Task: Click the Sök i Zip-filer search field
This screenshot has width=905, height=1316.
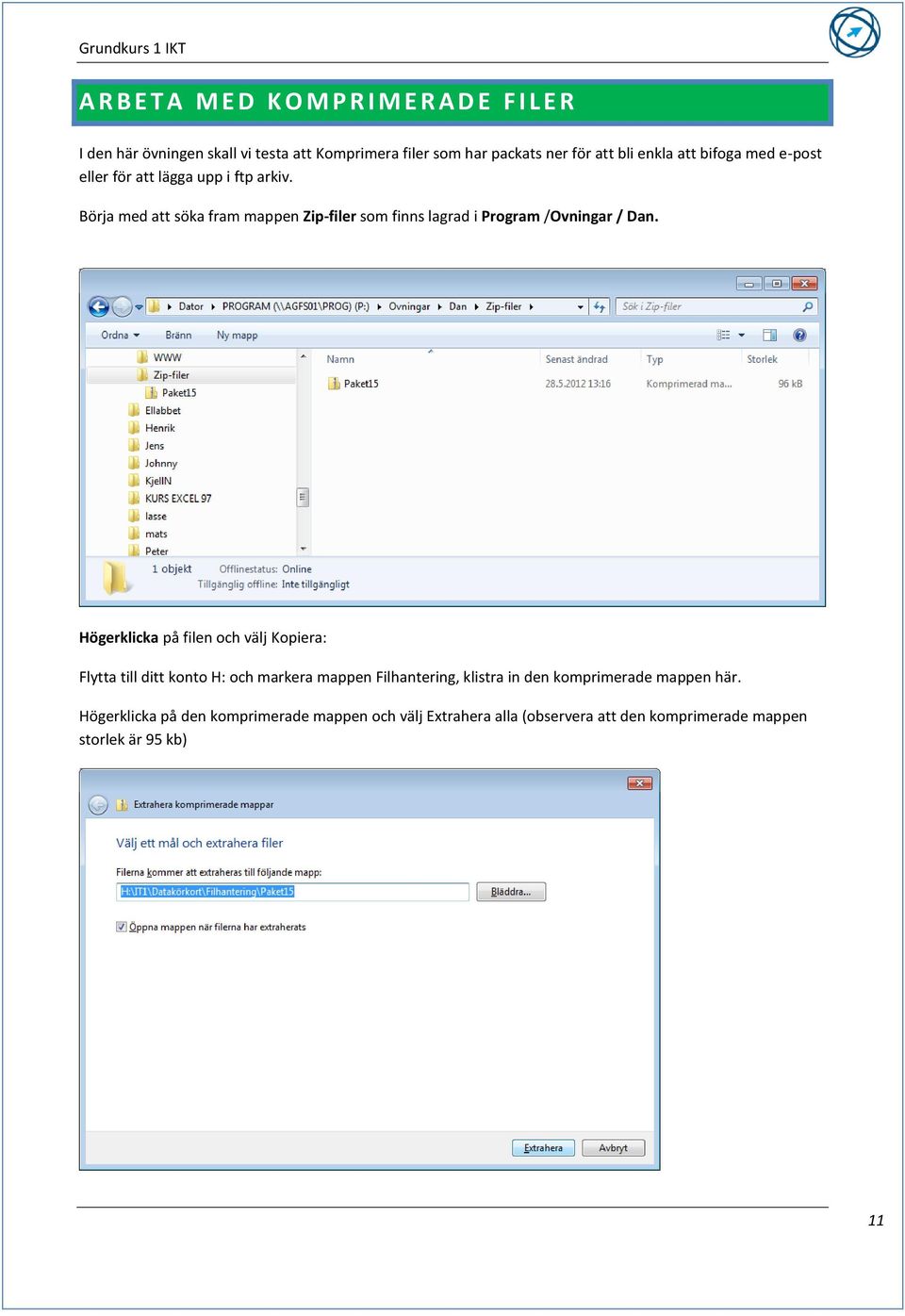Action: pos(709,306)
